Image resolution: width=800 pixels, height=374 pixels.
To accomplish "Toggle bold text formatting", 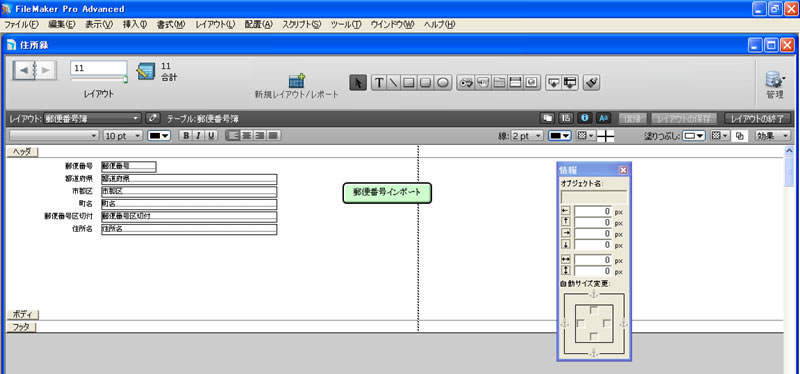I will [x=186, y=136].
